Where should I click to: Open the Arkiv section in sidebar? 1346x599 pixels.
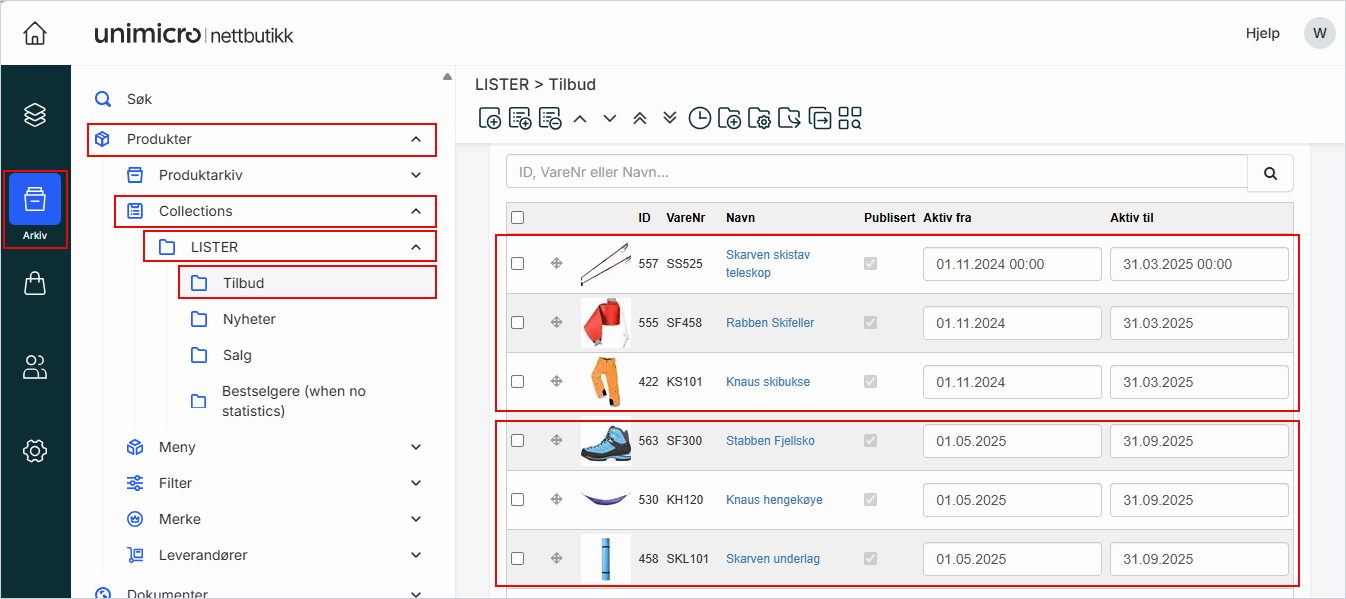[35, 207]
